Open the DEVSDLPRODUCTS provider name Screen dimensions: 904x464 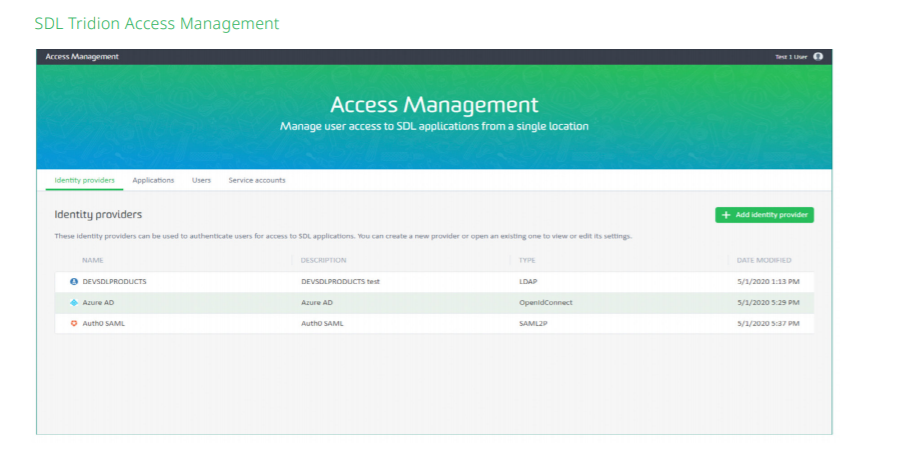point(114,282)
